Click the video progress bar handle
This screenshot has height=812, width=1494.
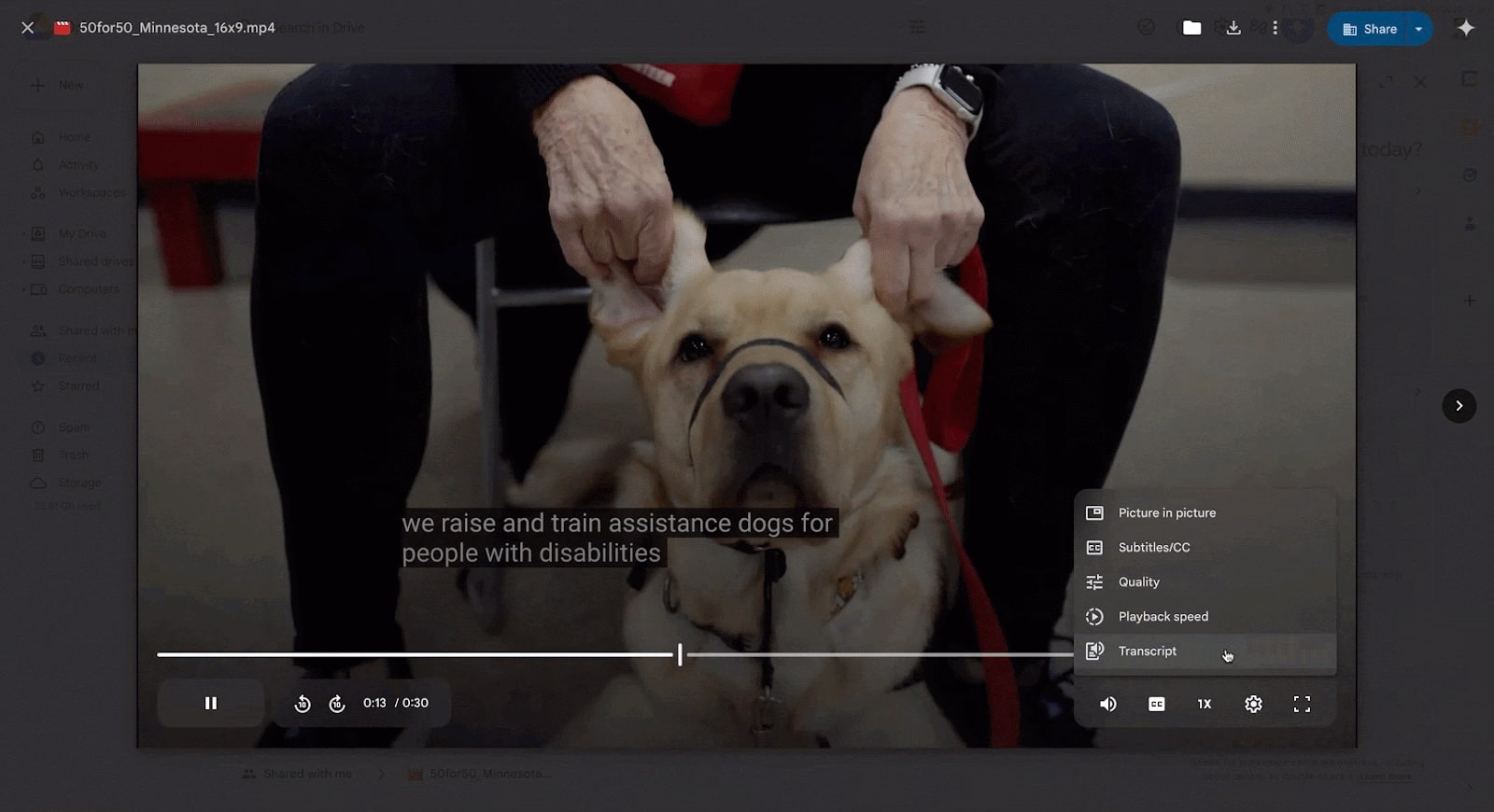(x=680, y=654)
